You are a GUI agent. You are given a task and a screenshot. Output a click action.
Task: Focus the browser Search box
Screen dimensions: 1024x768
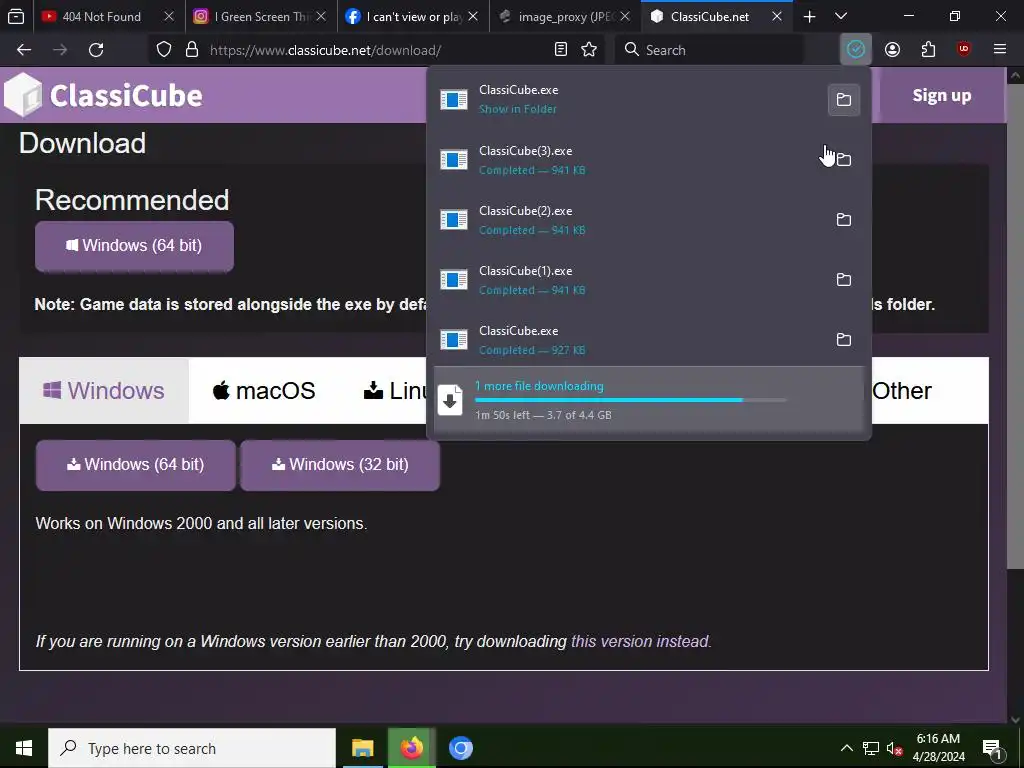(x=709, y=50)
